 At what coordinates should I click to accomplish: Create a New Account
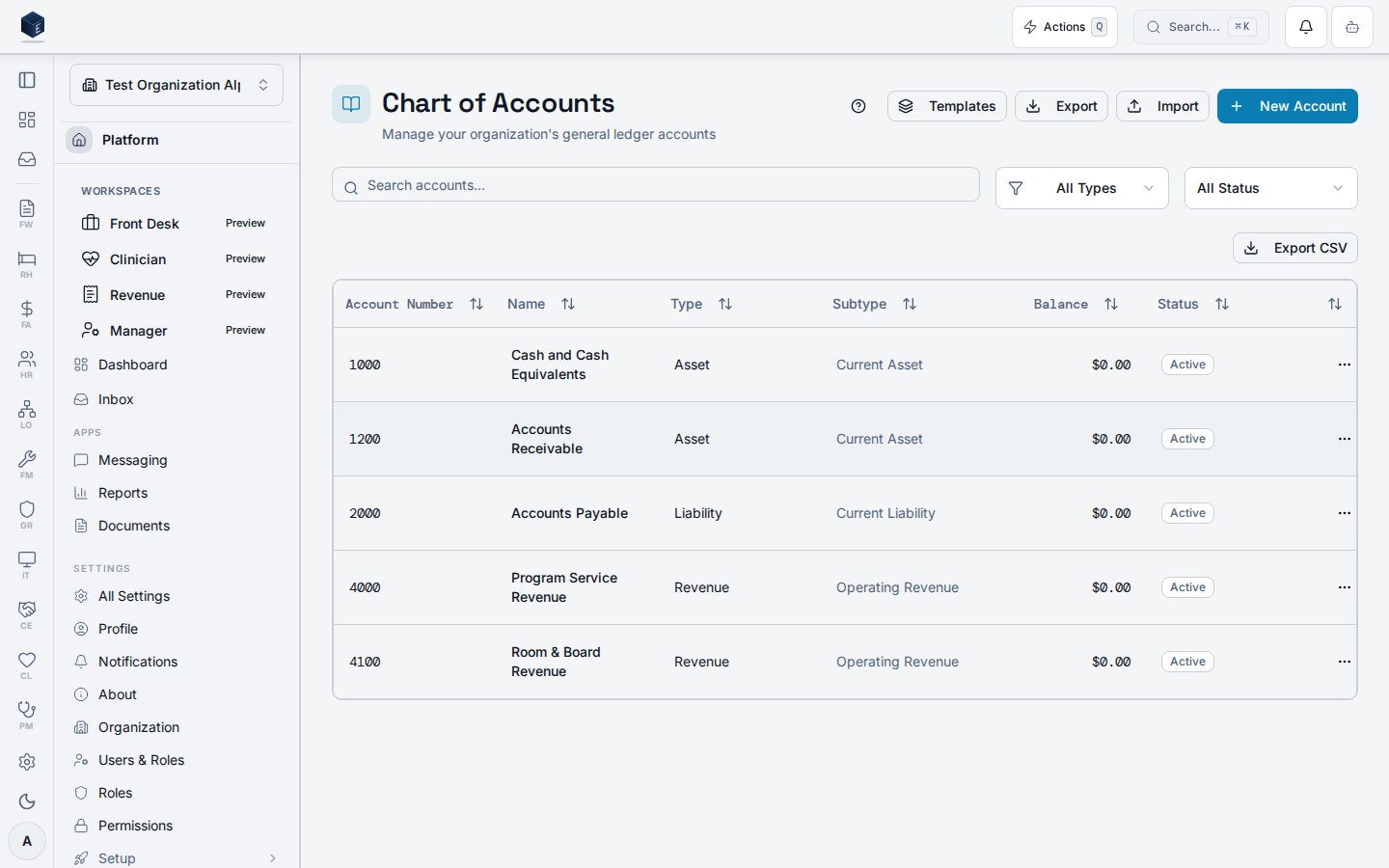(1288, 106)
